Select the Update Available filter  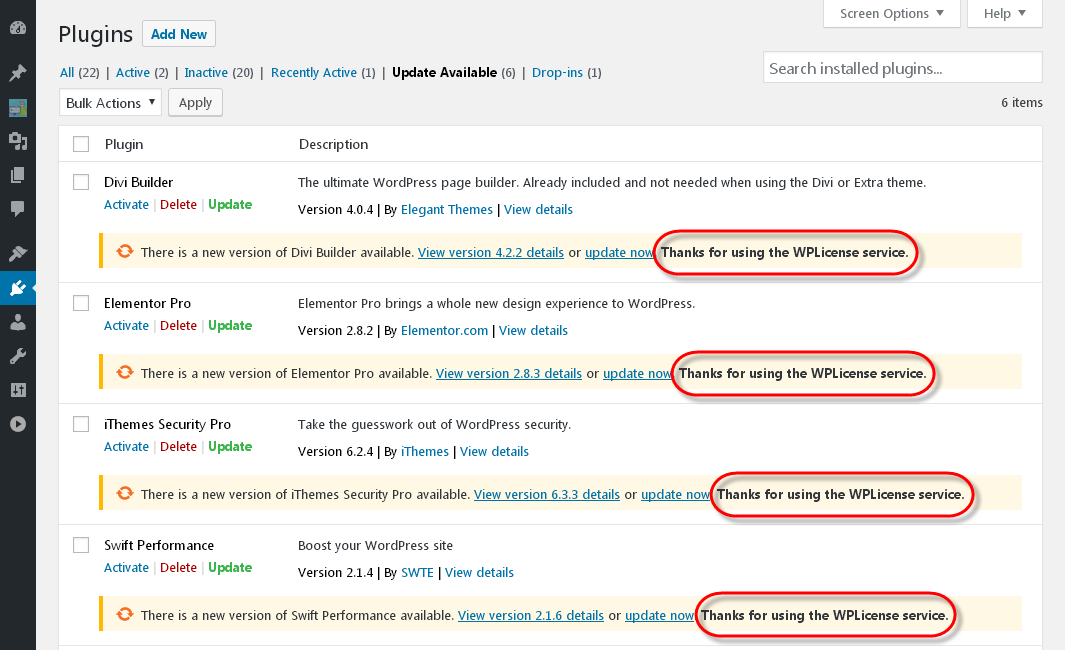pos(444,73)
